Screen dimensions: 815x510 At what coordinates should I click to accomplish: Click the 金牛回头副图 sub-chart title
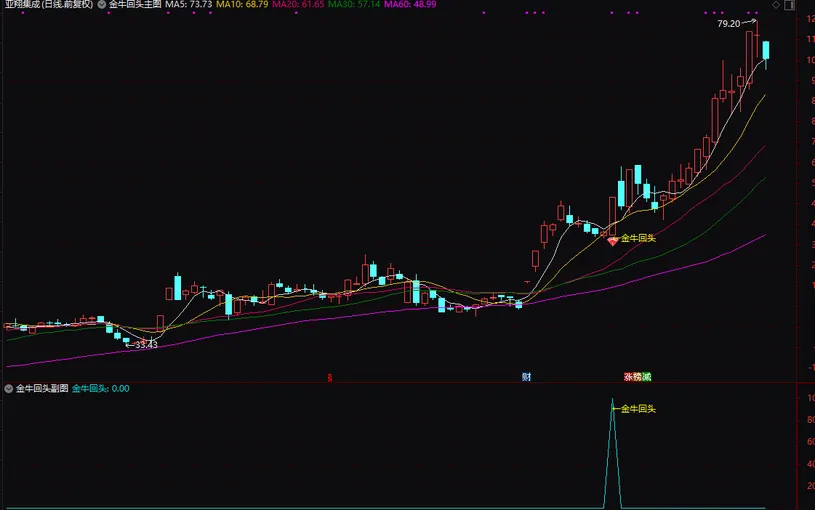(x=42, y=388)
